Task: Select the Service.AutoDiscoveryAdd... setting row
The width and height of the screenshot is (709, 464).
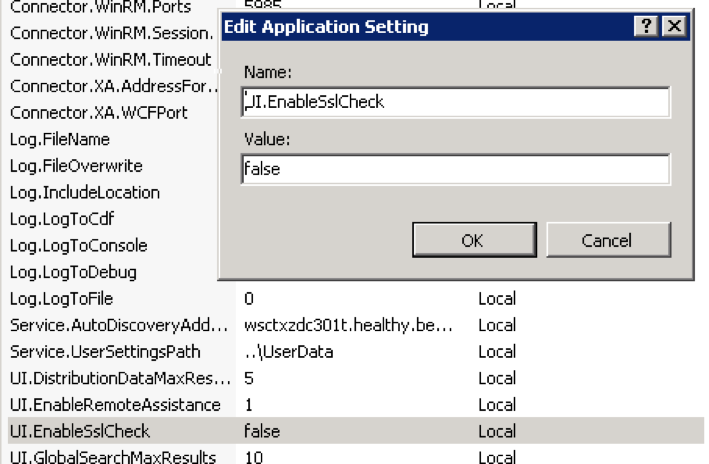Action: point(120,325)
